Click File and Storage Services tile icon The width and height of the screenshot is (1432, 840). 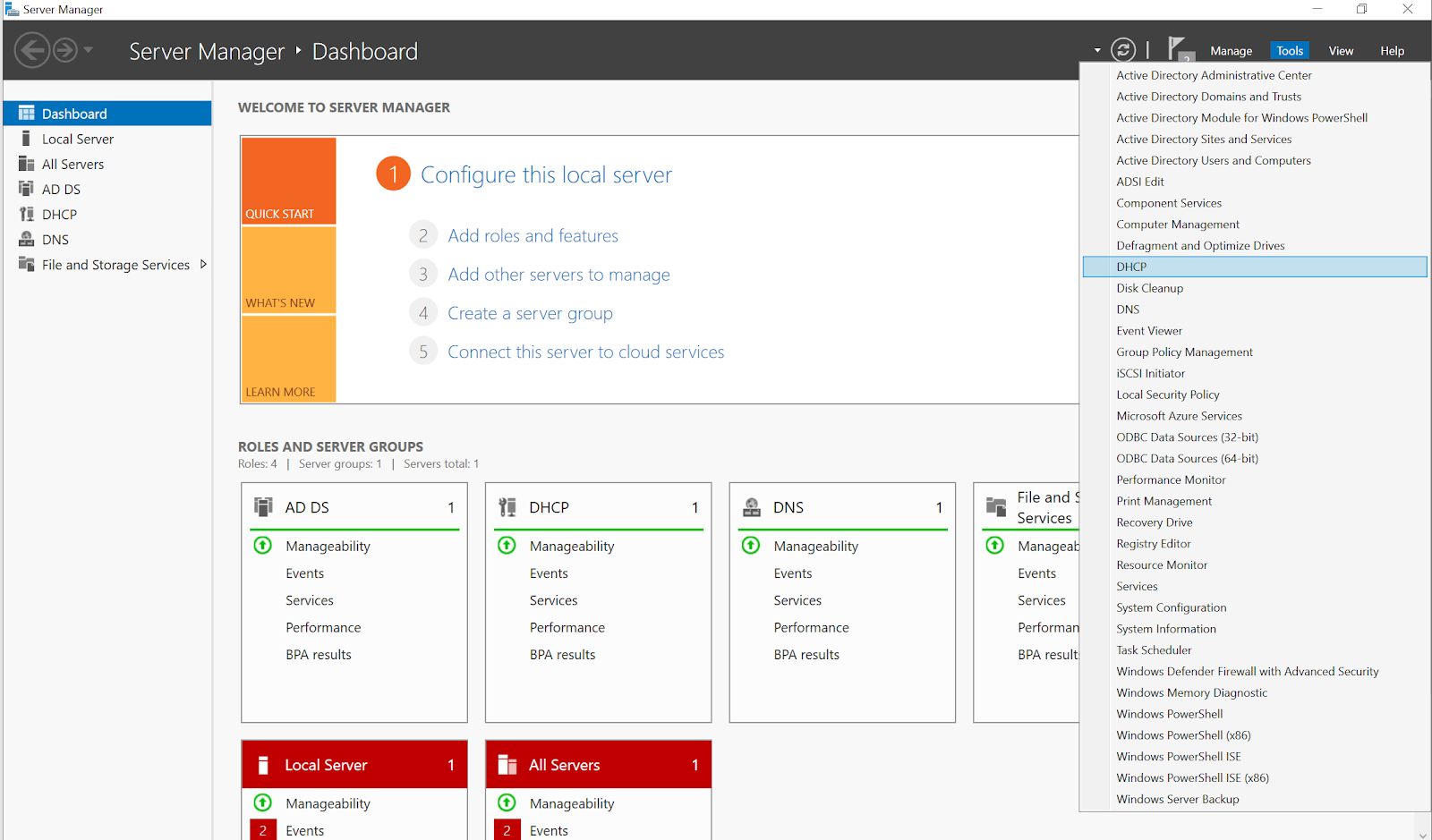[996, 507]
